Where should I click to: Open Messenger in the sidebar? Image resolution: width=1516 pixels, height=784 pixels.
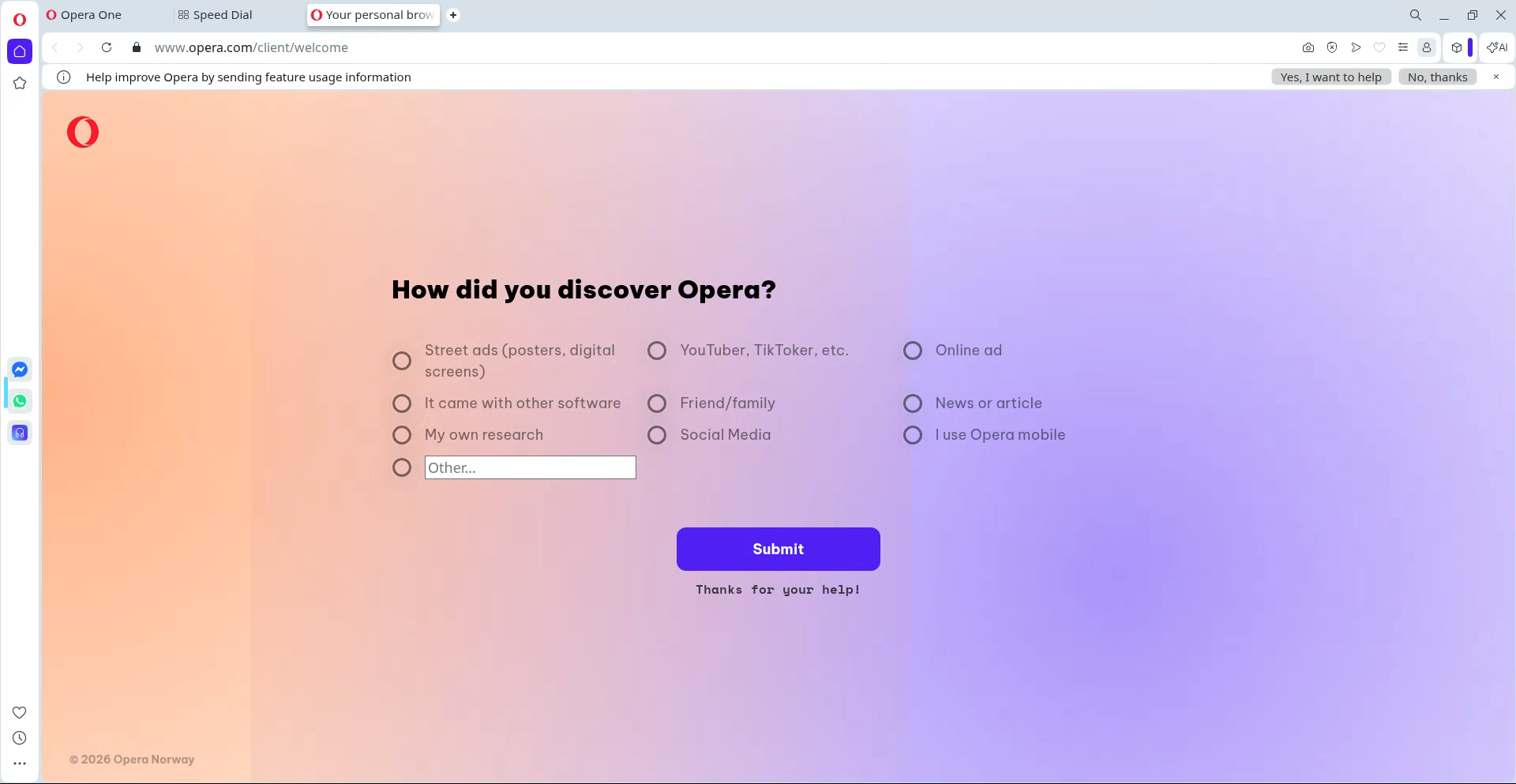click(x=20, y=369)
